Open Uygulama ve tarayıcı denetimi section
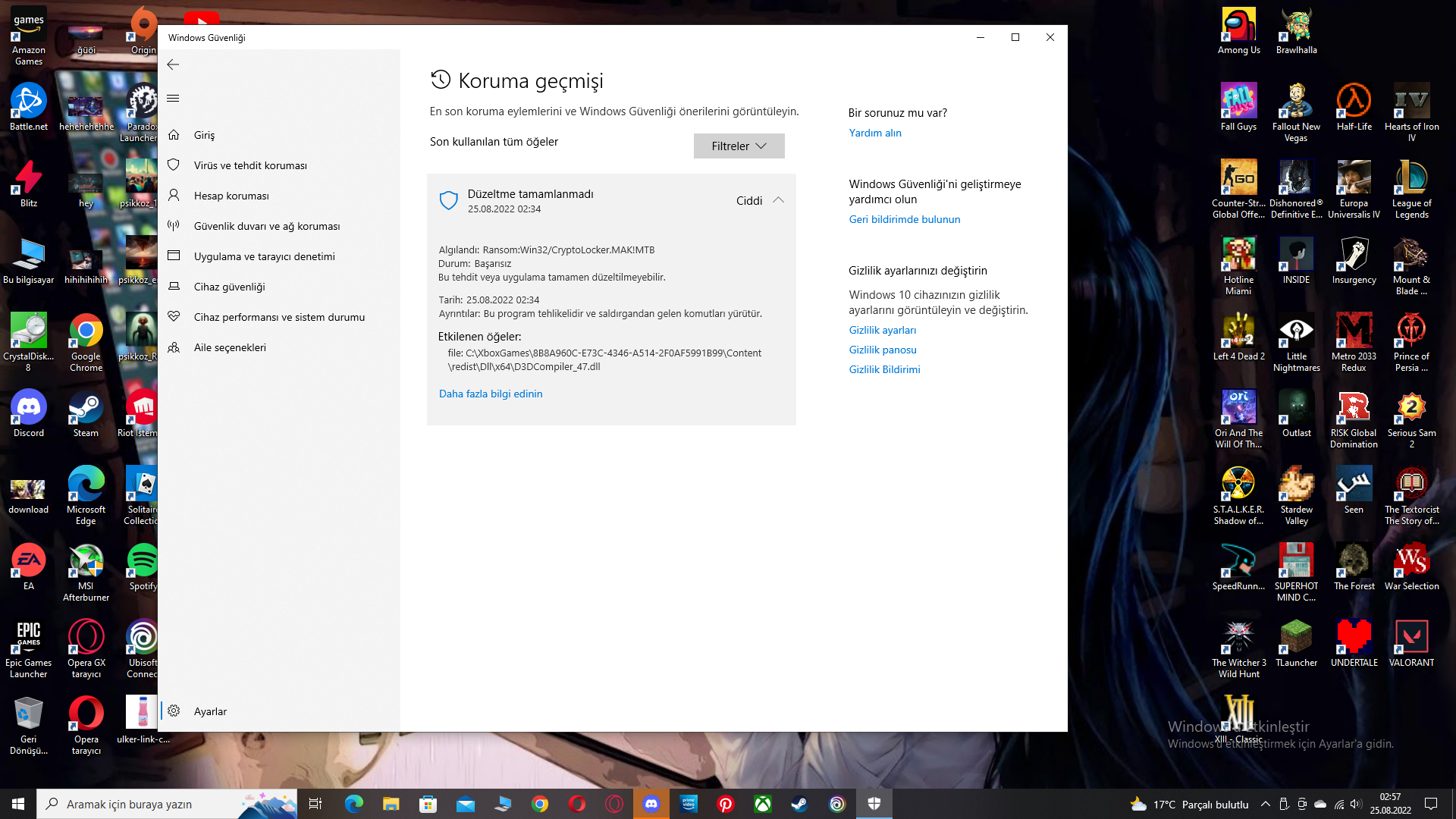1456x819 pixels. pyautogui.click(x=264, y=256)
